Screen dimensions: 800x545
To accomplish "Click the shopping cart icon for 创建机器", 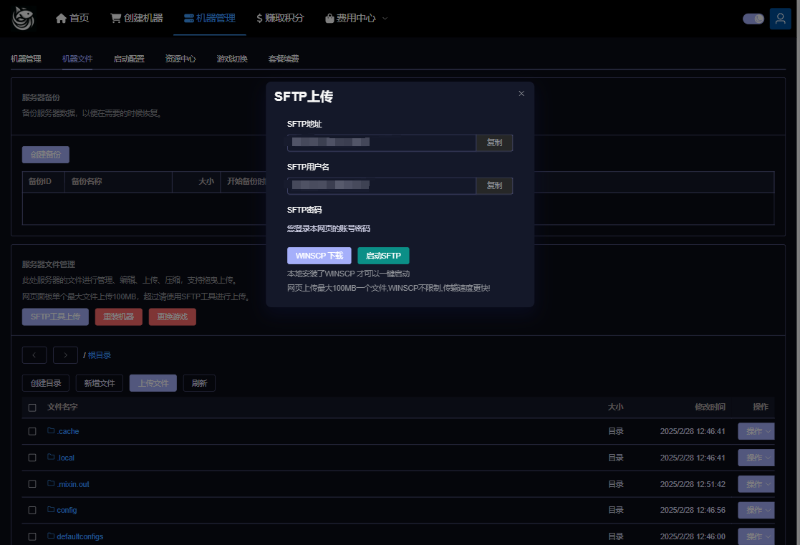I will pyautogui.click(x=116, y=18).
